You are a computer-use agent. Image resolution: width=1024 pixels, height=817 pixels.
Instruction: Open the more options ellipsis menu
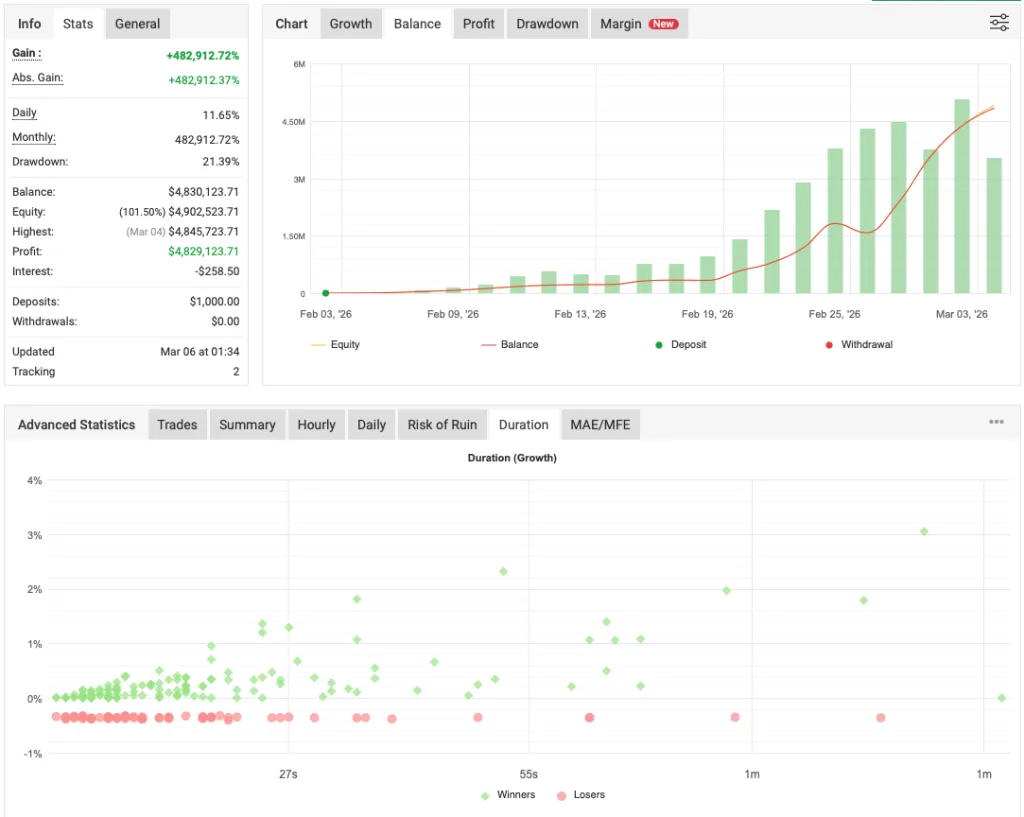[x=996, y=421]
